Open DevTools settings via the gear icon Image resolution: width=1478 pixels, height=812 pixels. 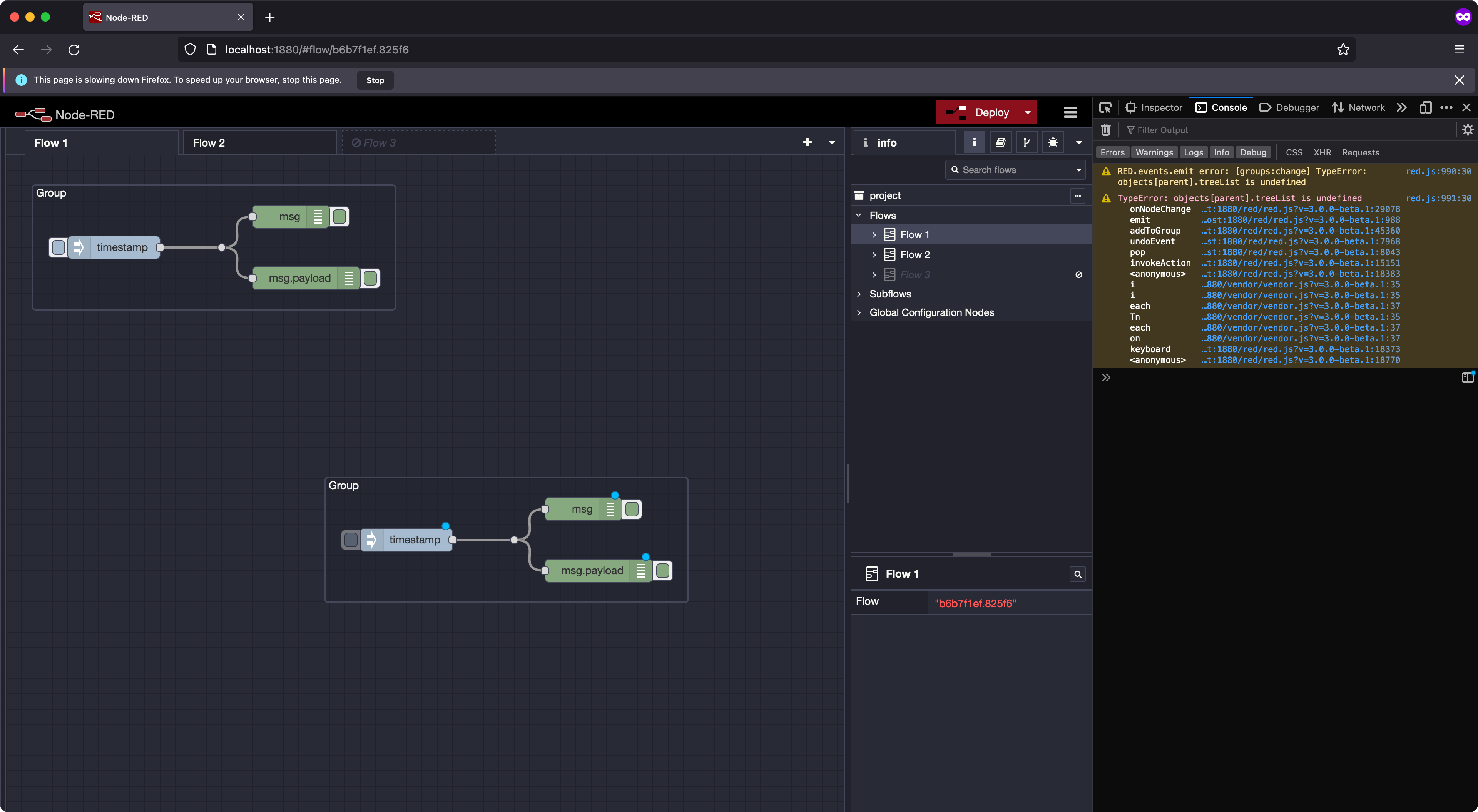tap(1468, 130)
